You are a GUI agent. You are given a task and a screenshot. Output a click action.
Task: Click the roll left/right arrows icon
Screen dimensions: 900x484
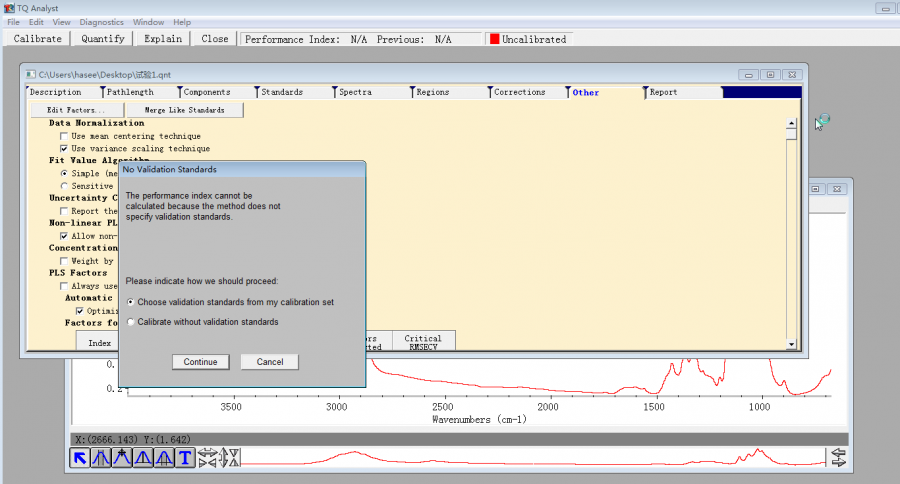tap(839, 458)
